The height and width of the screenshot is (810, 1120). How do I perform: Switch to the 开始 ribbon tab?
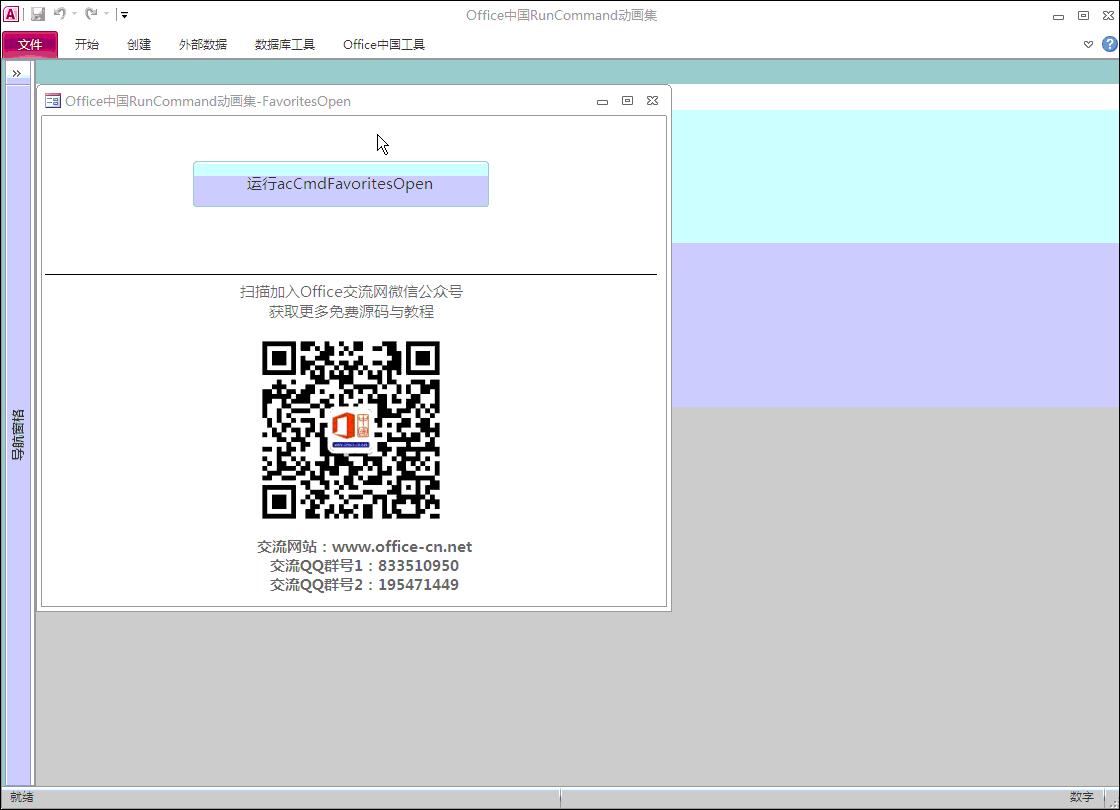87,44
